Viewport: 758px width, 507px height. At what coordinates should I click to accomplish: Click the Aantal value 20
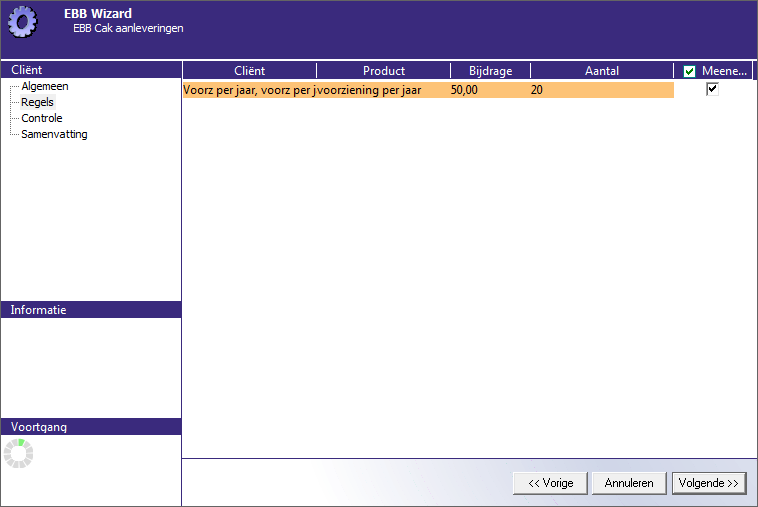pos(537,90)
